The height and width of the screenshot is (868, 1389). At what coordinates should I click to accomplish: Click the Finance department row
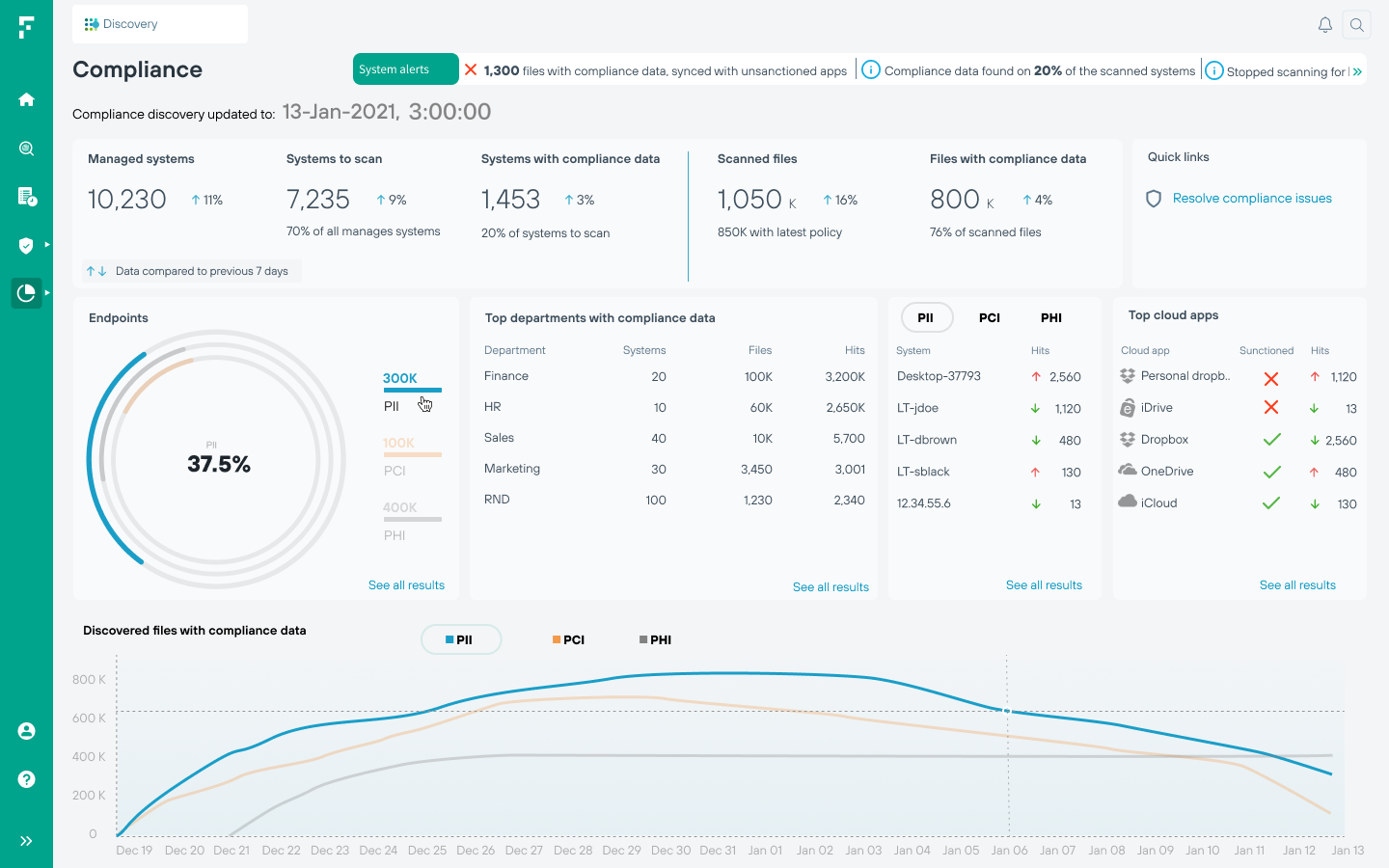pyautogui.click(x=674, y=377)
